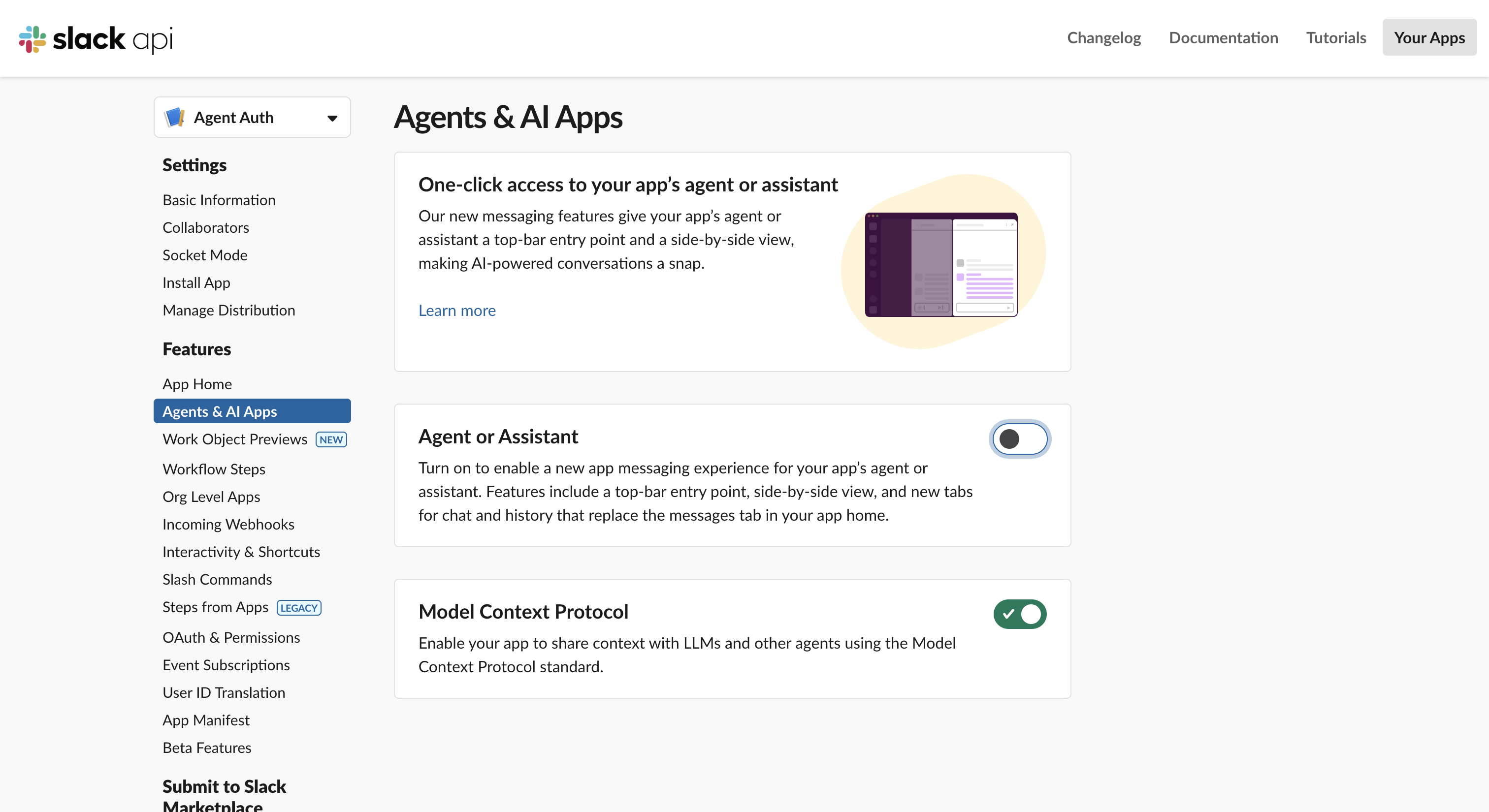The width and height of the screenshot is (1489, 812).
Task: Open the Changelog page
Action: (1103, 37)
